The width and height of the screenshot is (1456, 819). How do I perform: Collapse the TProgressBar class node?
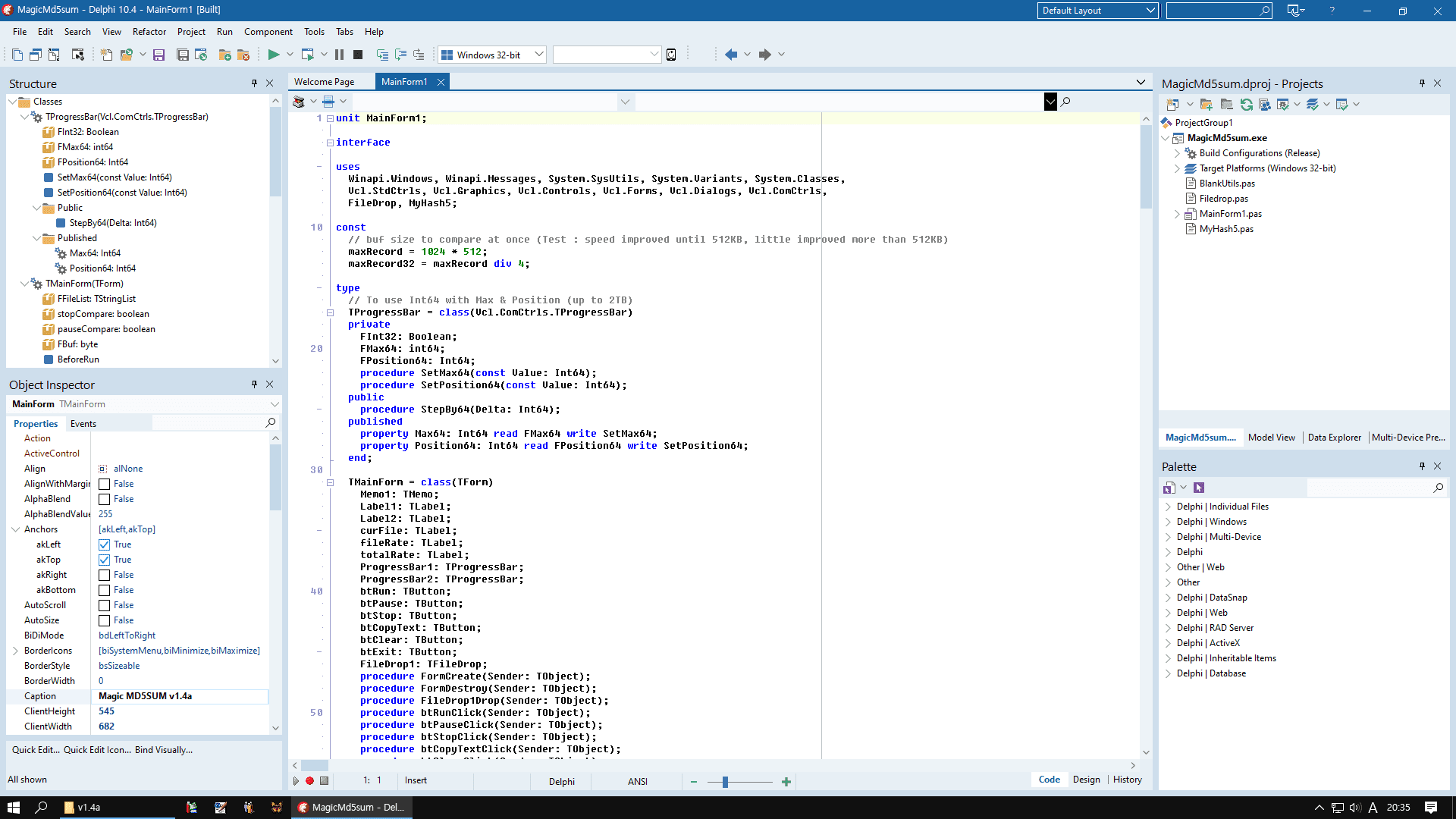coord(25,117)
